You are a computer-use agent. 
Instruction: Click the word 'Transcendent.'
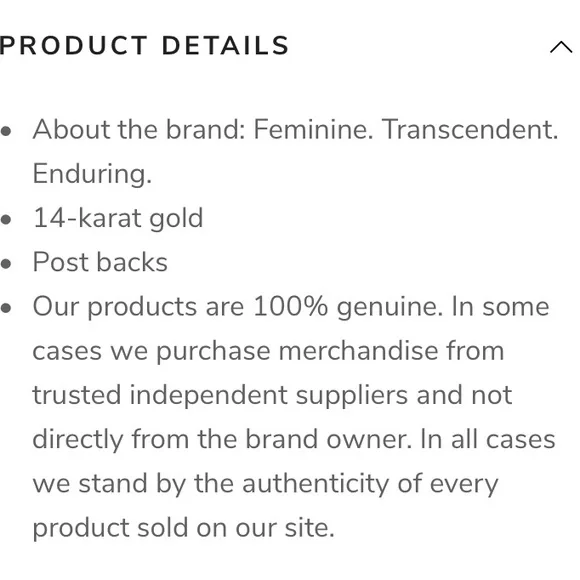pyautogui.click(x=470, y=129)
